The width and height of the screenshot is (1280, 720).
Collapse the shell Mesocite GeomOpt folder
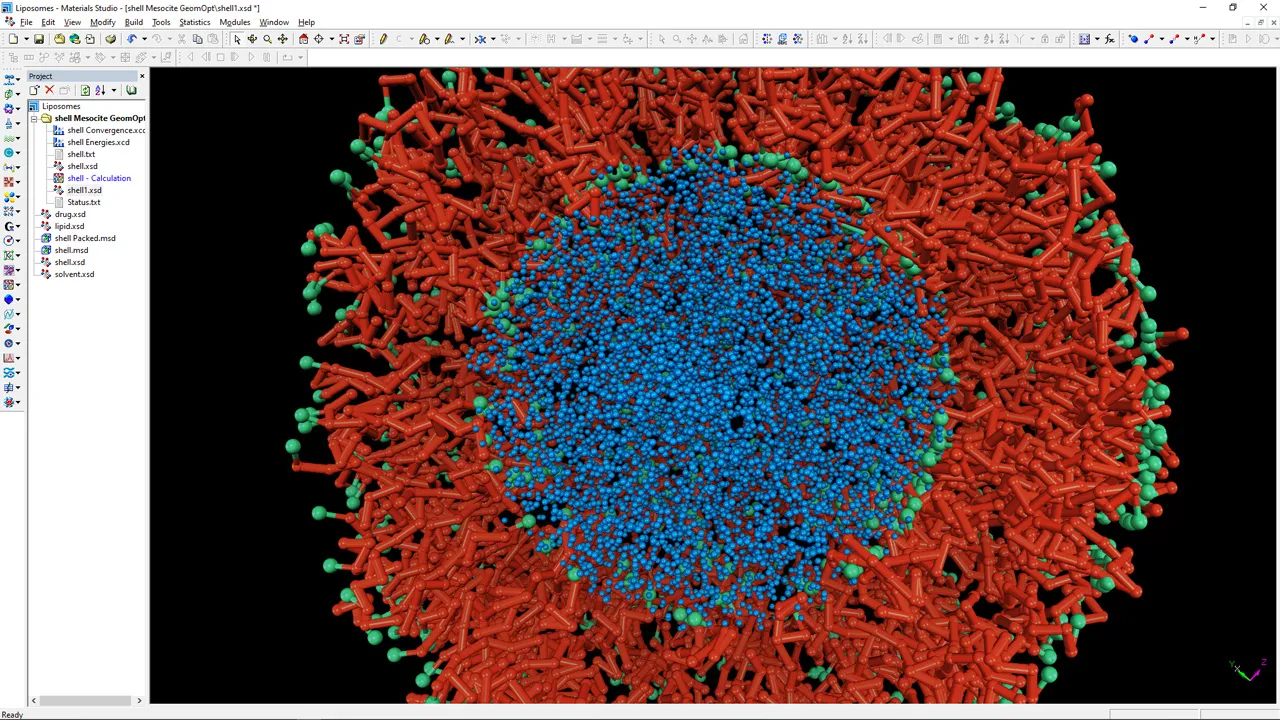[34, 118]
